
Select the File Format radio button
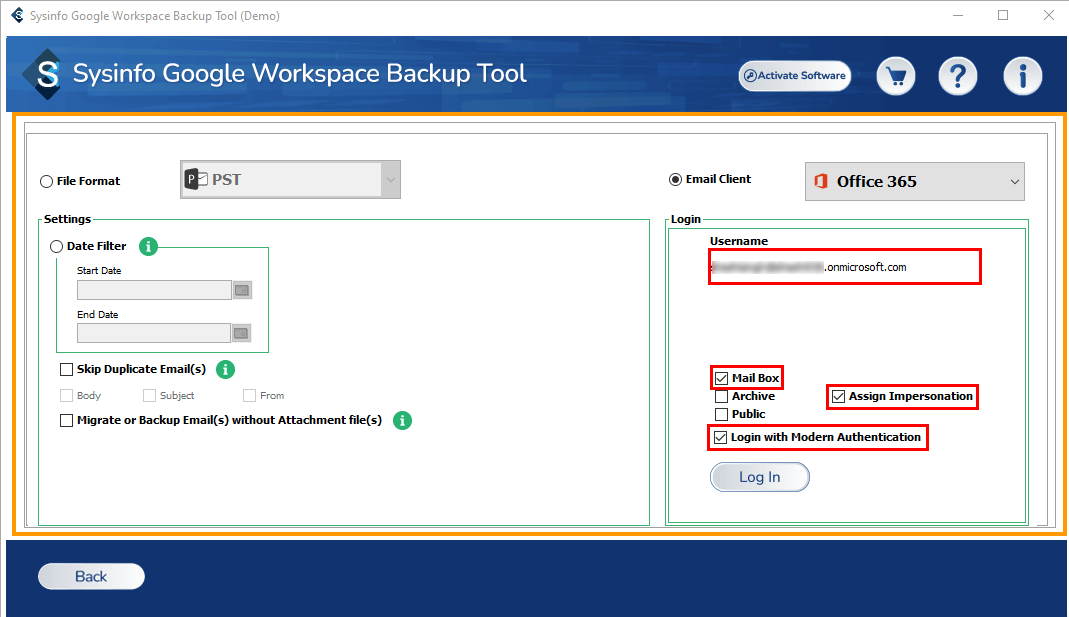tap(46, 181)
